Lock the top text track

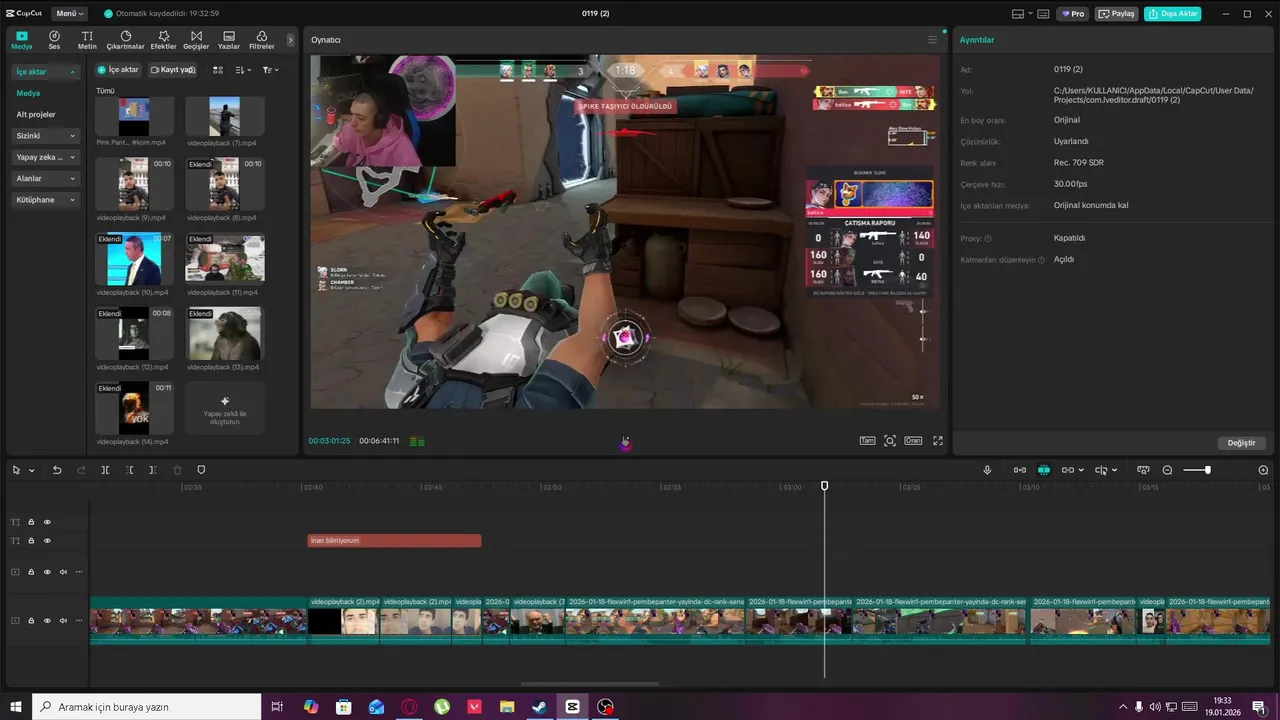pos(31,522)
